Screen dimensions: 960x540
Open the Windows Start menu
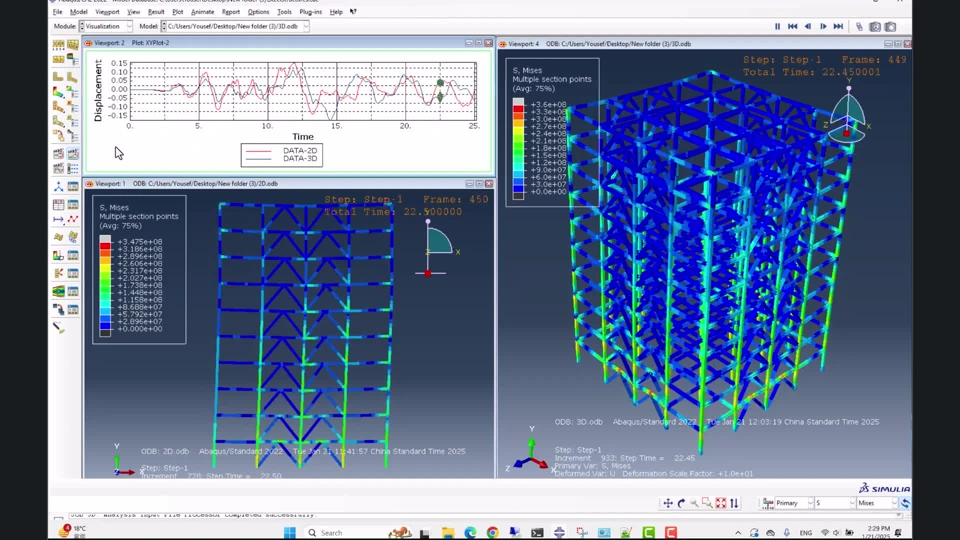290,532
